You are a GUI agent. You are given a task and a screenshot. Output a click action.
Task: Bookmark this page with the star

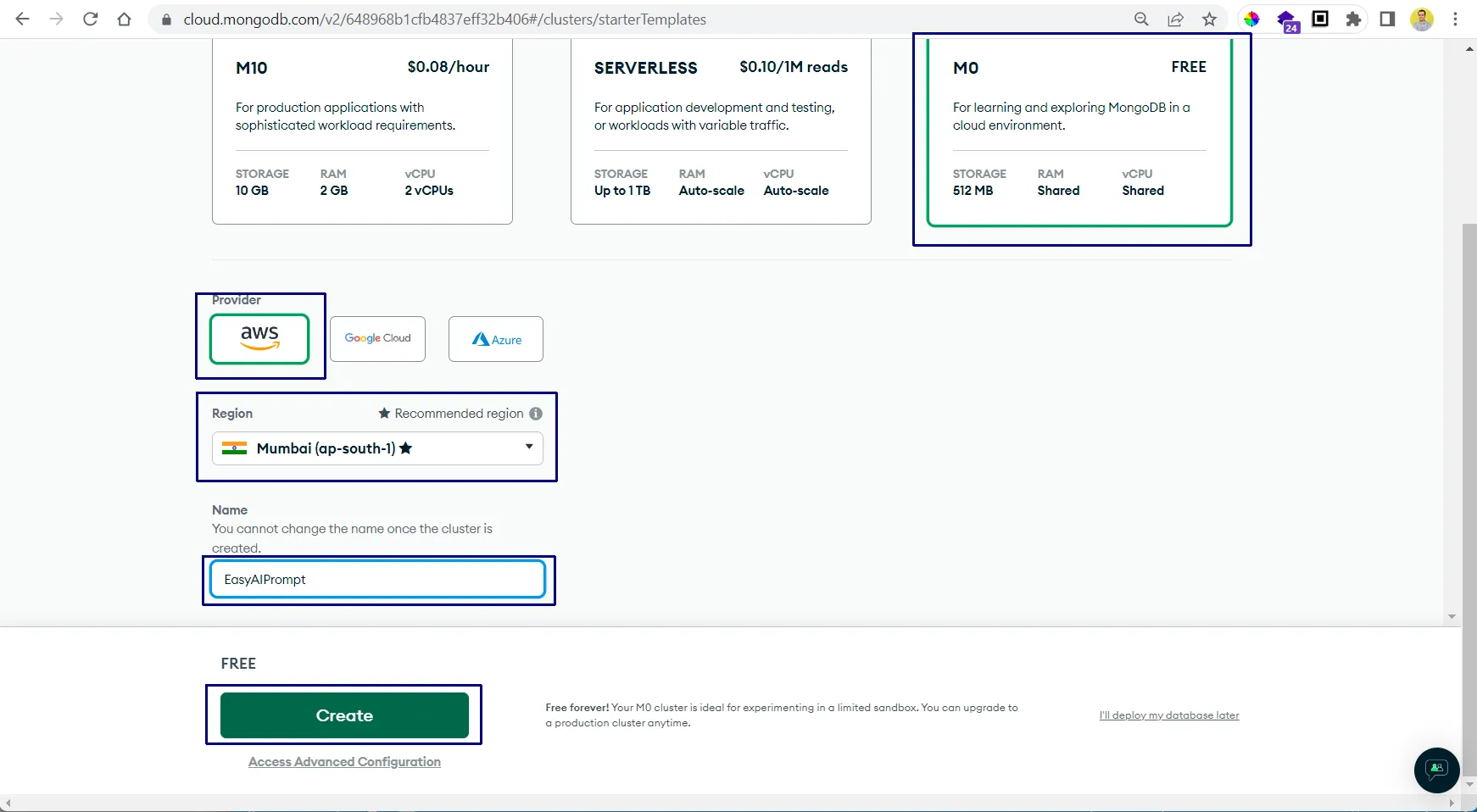point(1209,19)
